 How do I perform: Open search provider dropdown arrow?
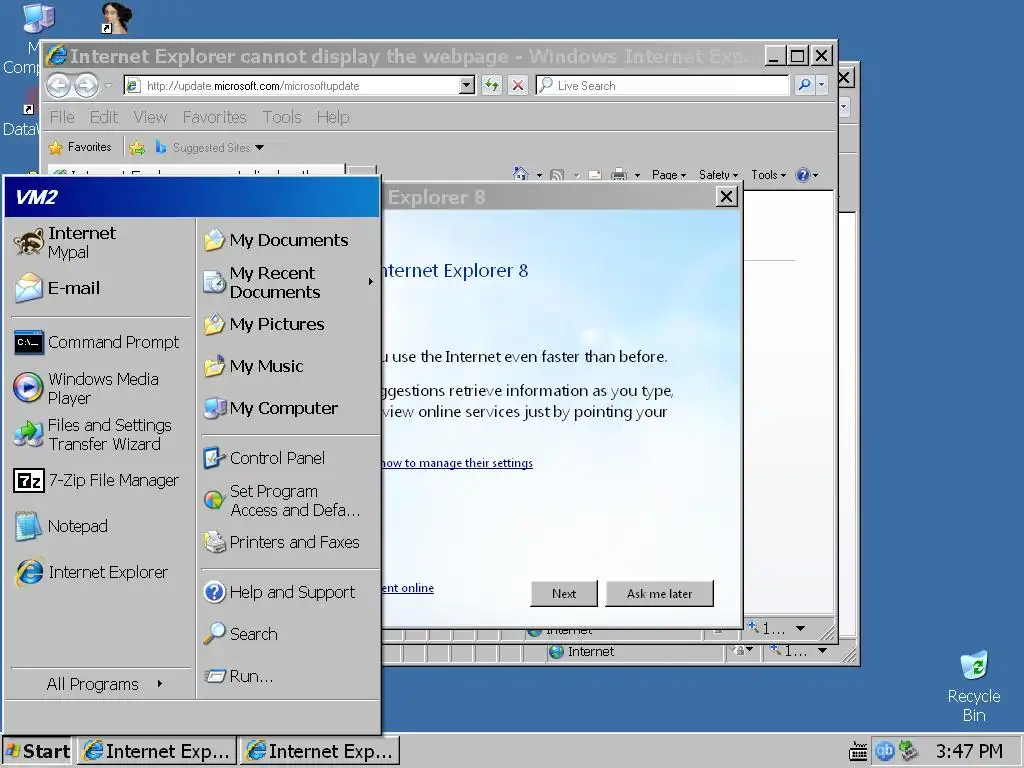[822, 86]
